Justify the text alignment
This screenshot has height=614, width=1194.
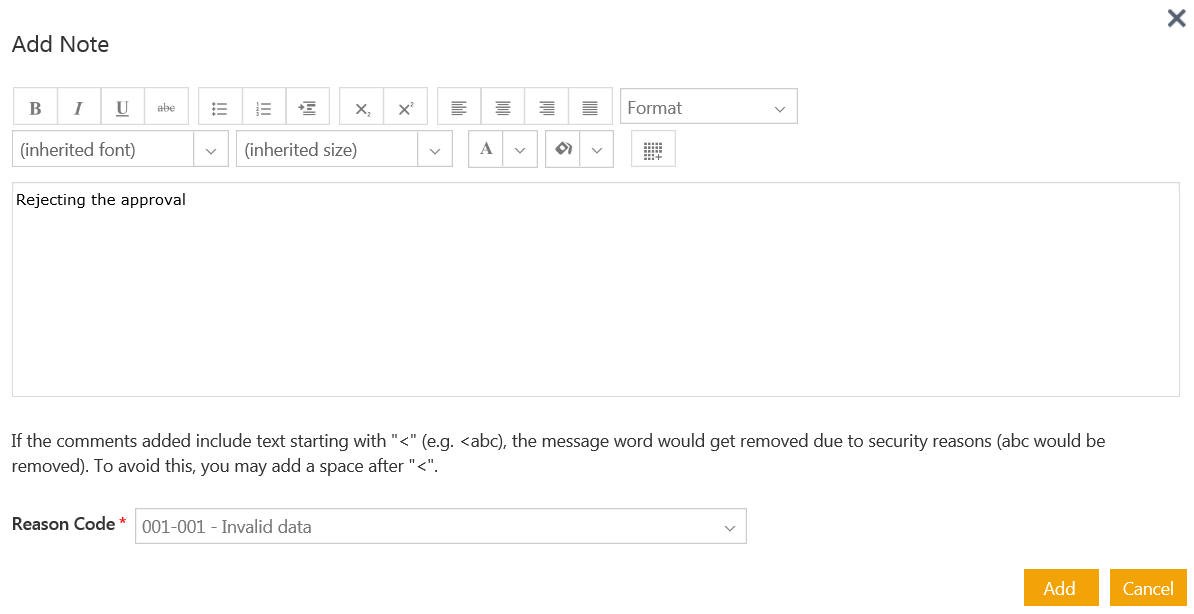(x=590, y=108)
